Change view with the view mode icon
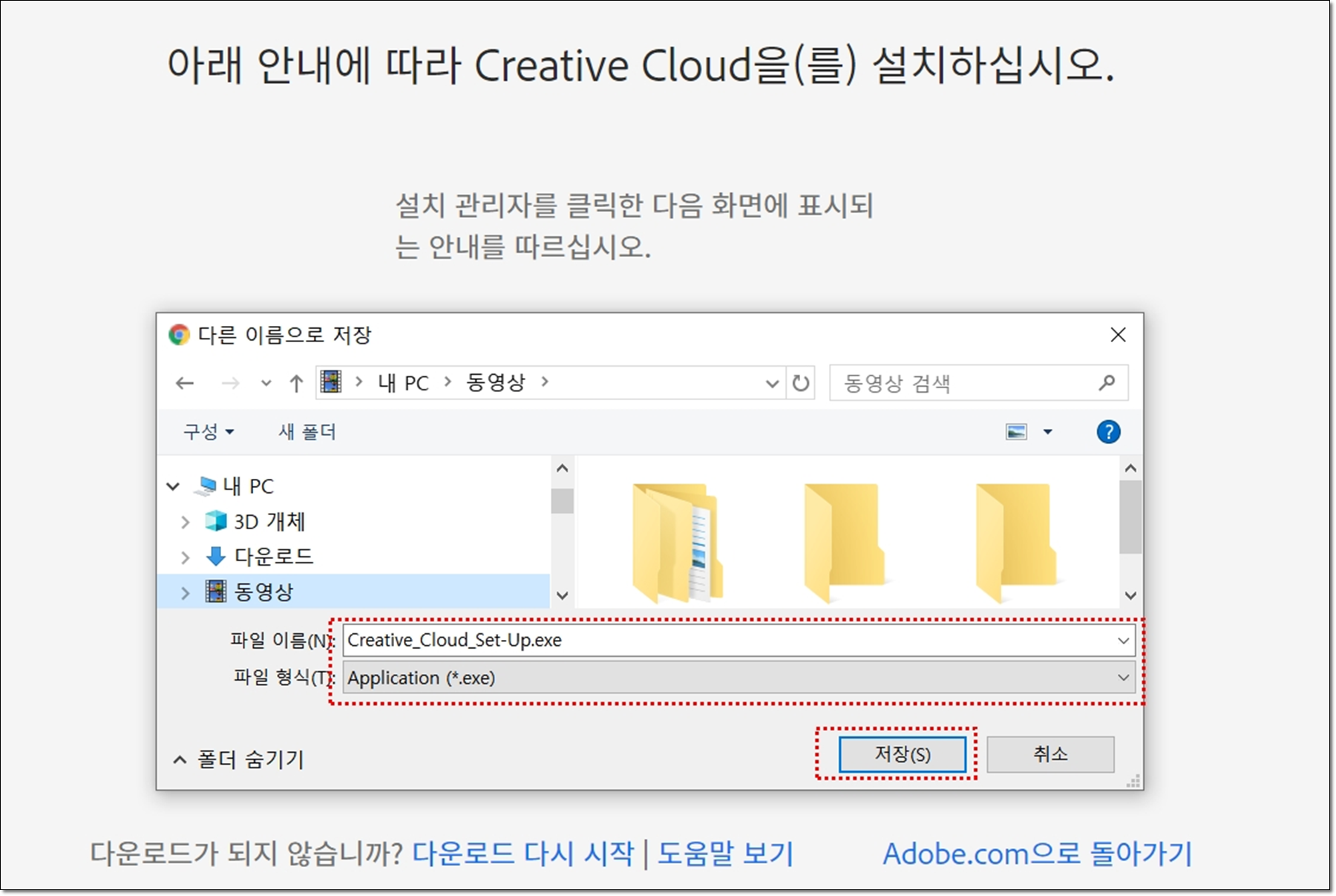 [x=1016, y=431]
